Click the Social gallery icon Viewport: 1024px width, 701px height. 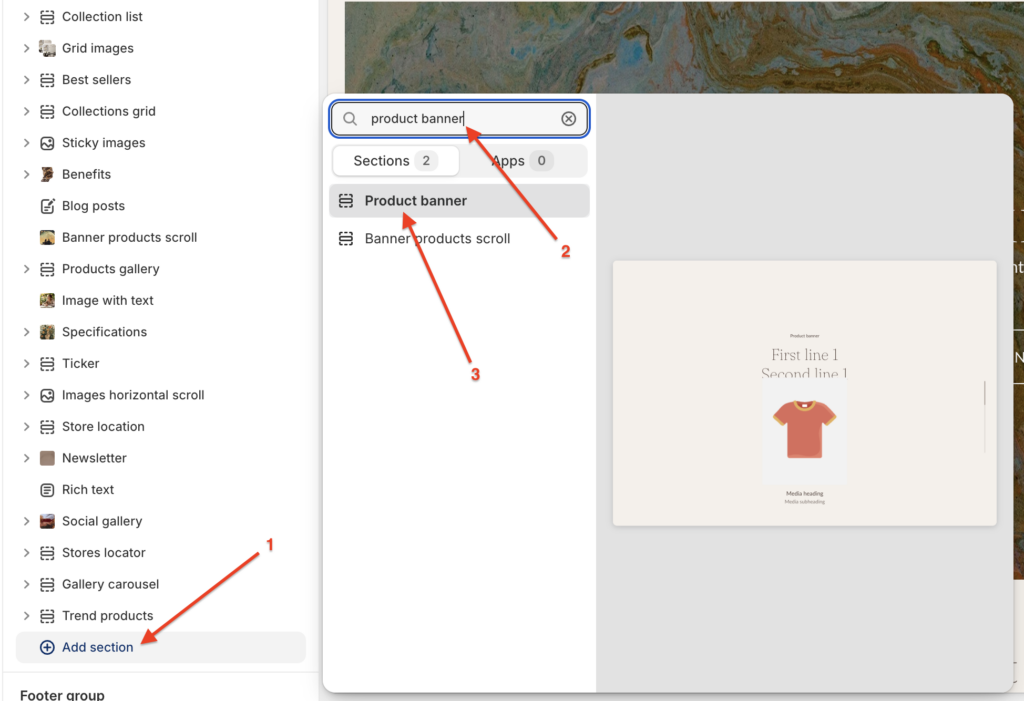pos(47,521)
